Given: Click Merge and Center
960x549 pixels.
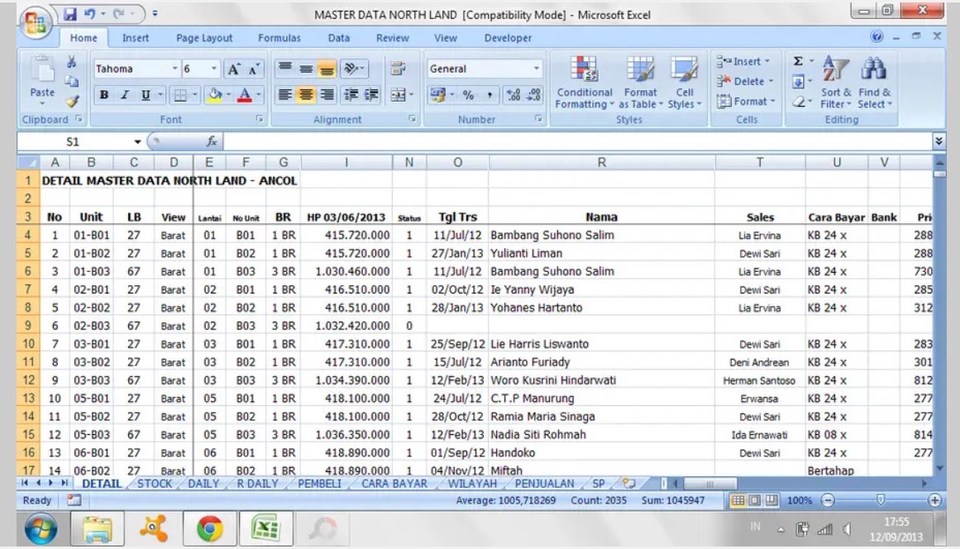Looking at the screenshot, I should [398, 95].
